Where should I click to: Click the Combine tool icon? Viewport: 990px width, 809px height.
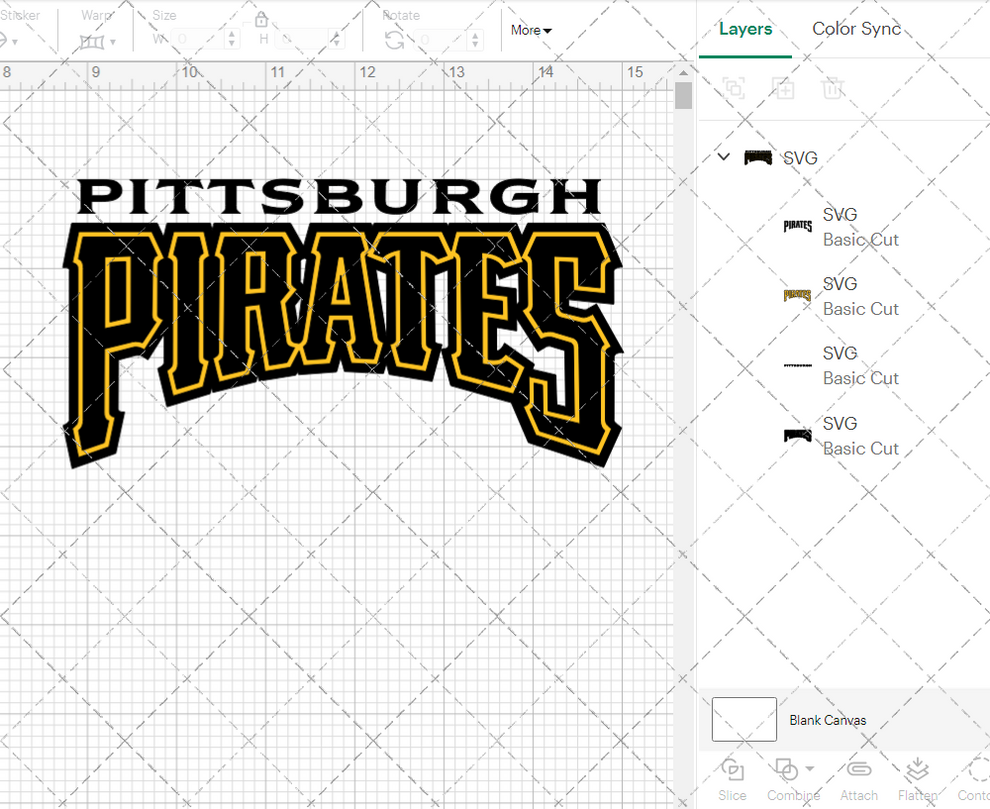785,770
